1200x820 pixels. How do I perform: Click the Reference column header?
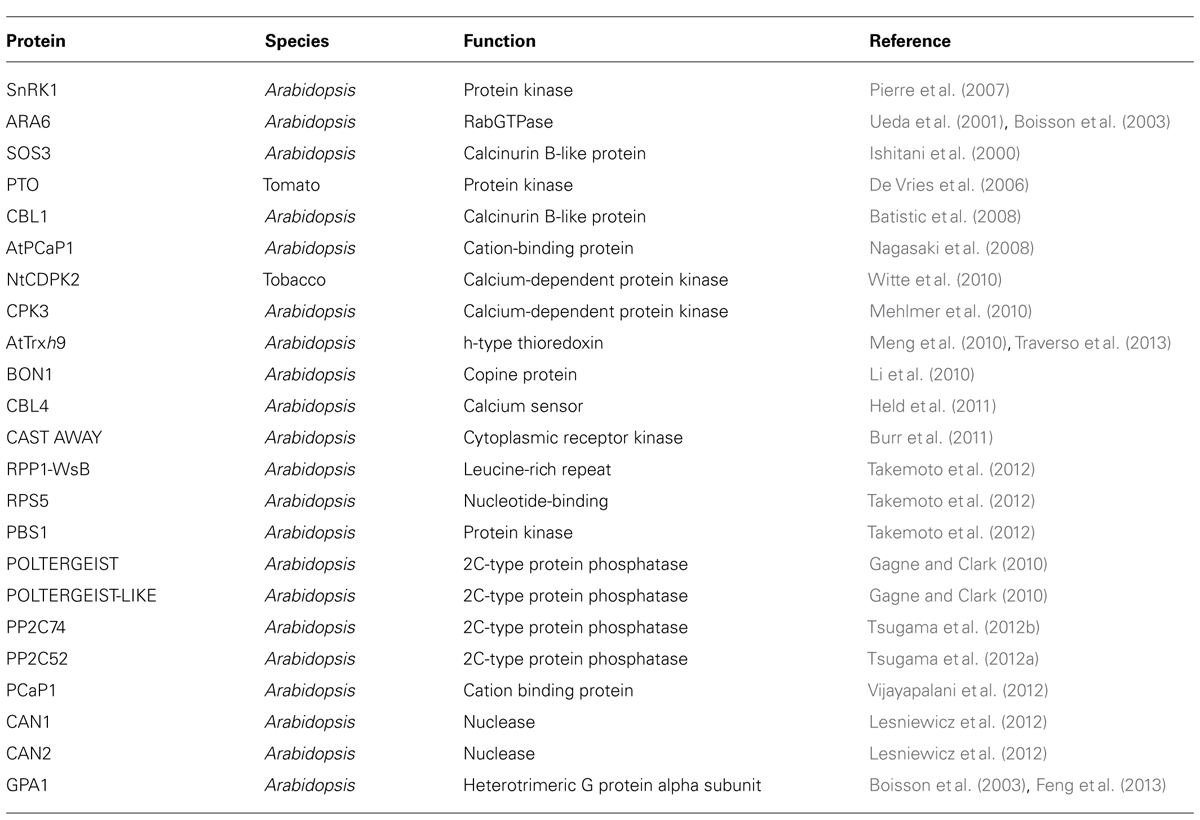pyautogui.click(x=910, y=42)
